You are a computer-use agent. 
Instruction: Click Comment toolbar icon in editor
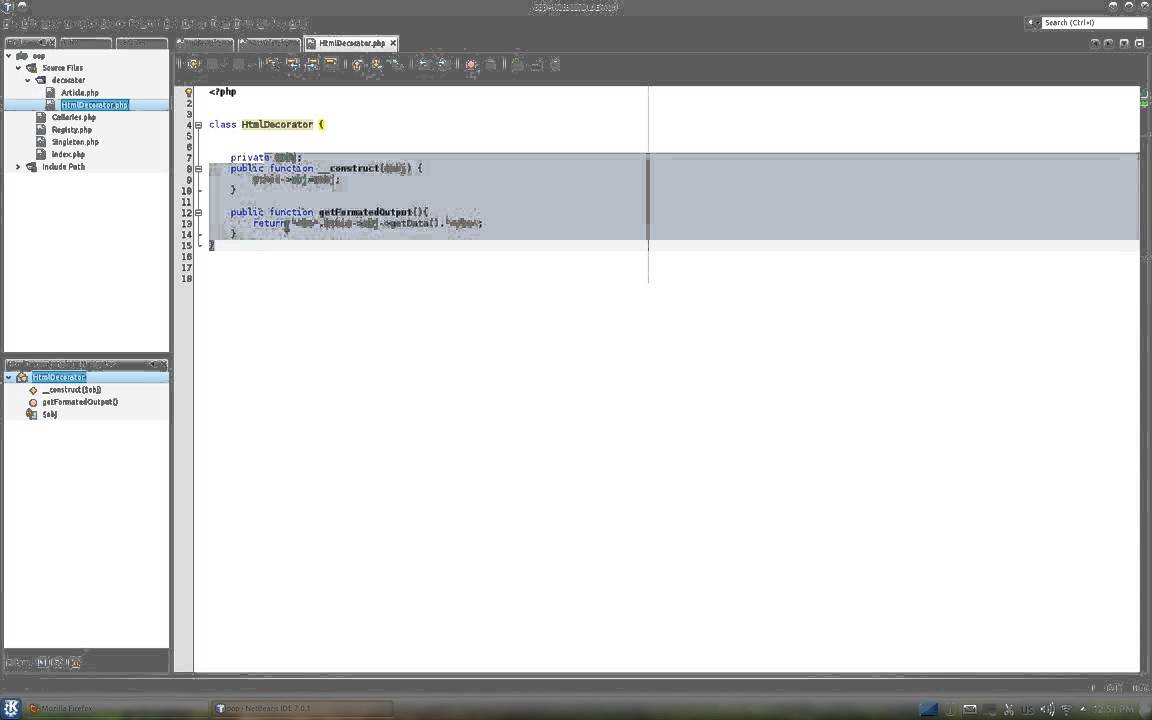pos(517,65)
